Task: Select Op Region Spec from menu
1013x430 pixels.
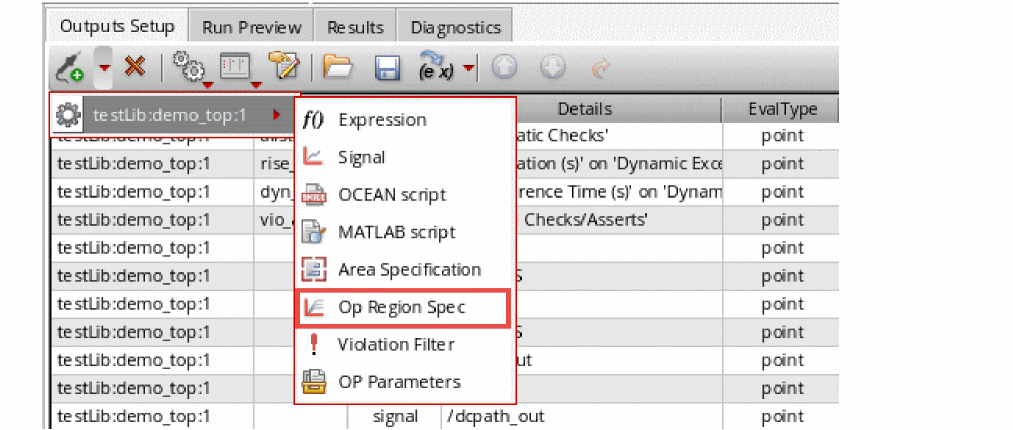Action: [x=401, y=307]
